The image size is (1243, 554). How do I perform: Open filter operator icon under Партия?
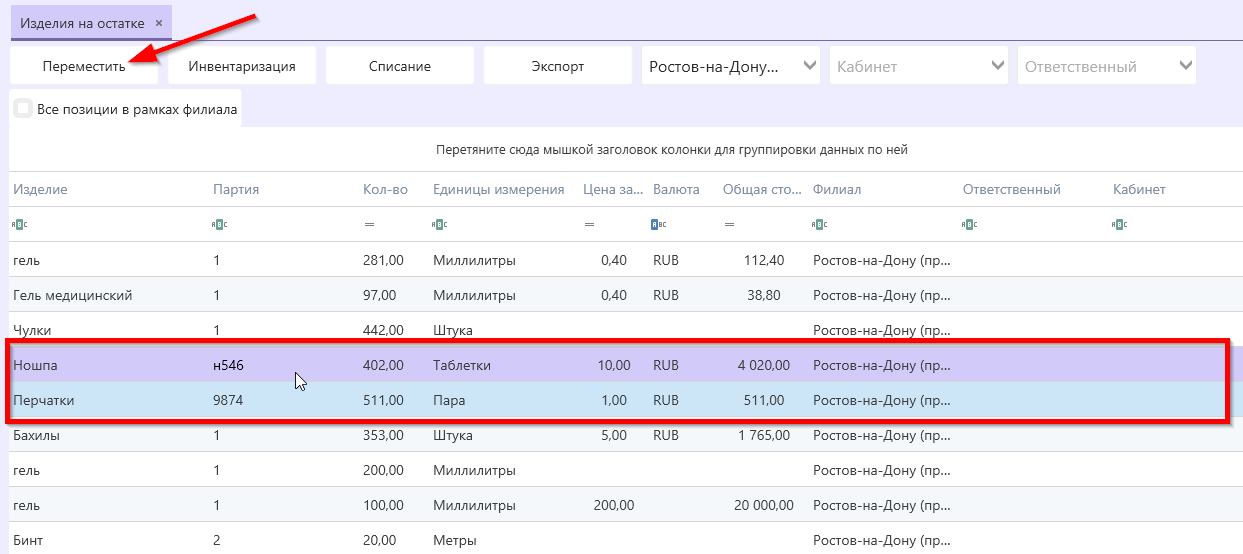219,225
